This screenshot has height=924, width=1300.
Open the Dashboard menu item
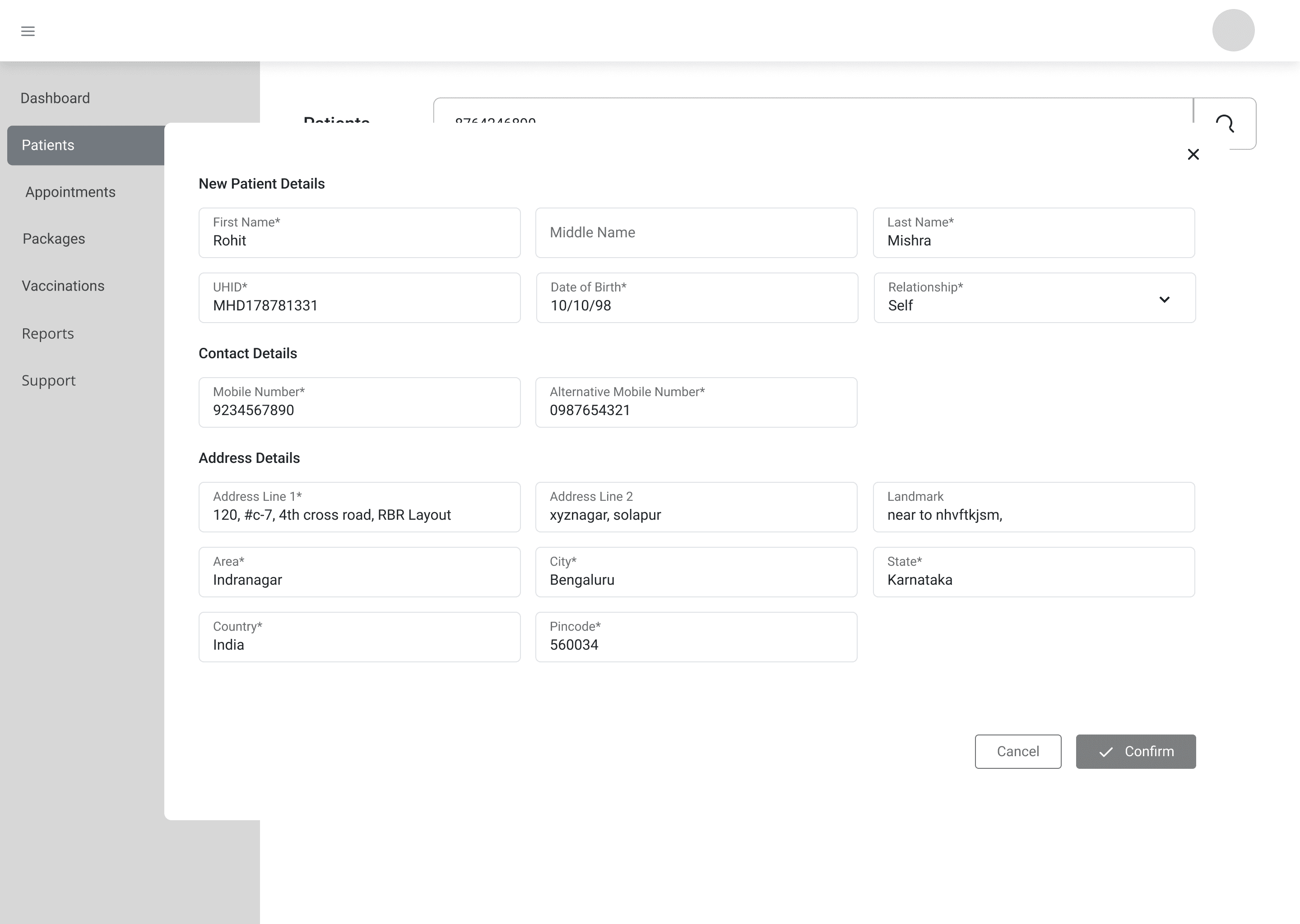click(x=55, y=98)
